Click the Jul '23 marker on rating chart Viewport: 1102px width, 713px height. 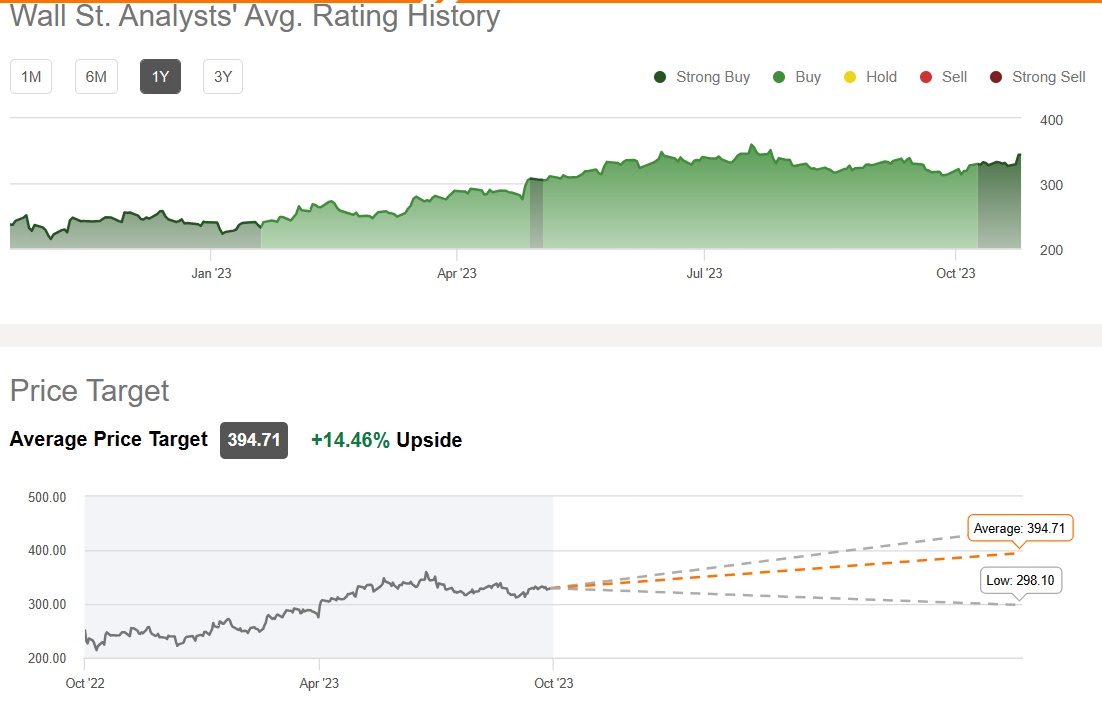point(705,272)
